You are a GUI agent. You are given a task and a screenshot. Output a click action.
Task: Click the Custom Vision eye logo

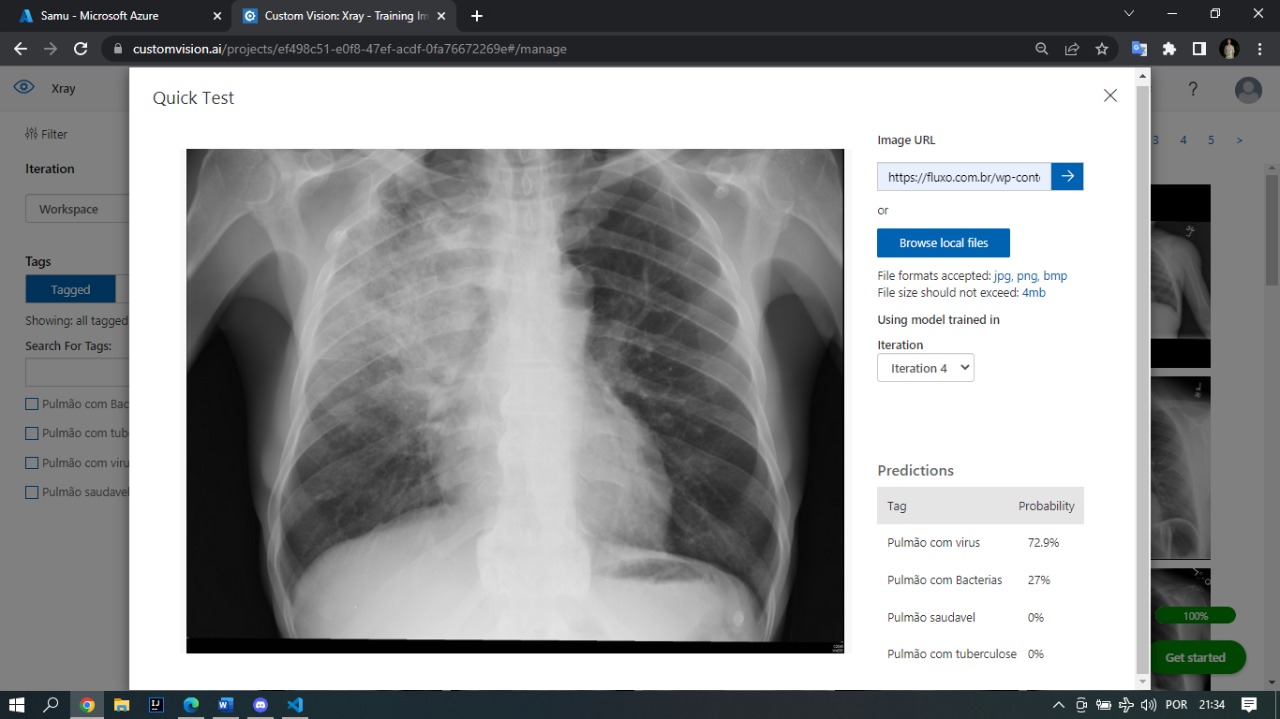24,88
